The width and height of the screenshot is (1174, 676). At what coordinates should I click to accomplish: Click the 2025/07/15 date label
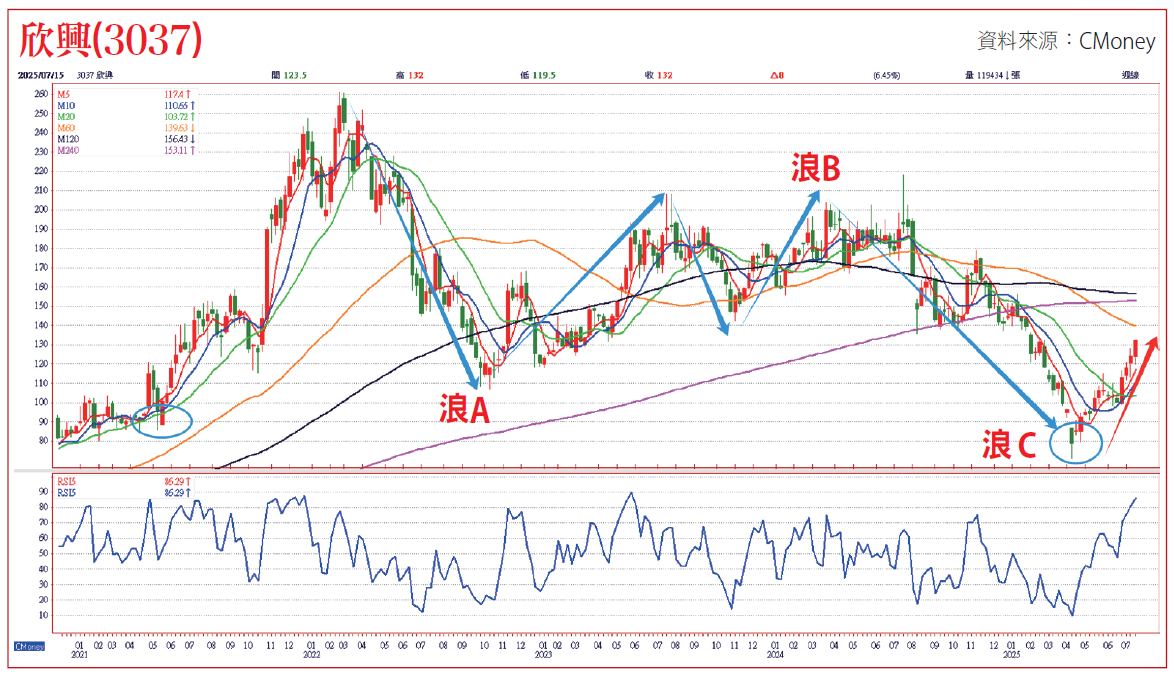pos(41,75)
